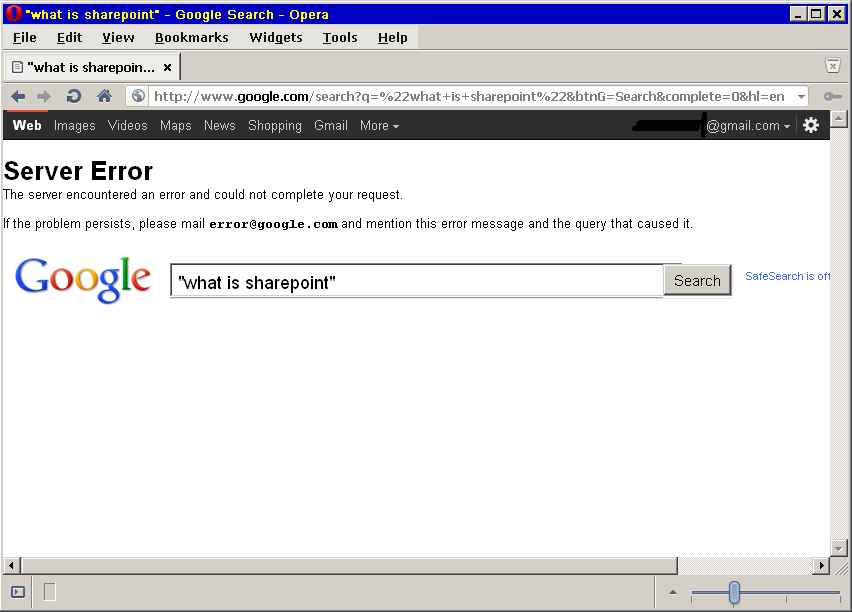This screenshot has width=852, height=612.
Task: Expand the address bar history dropdown
Action: 801,97
